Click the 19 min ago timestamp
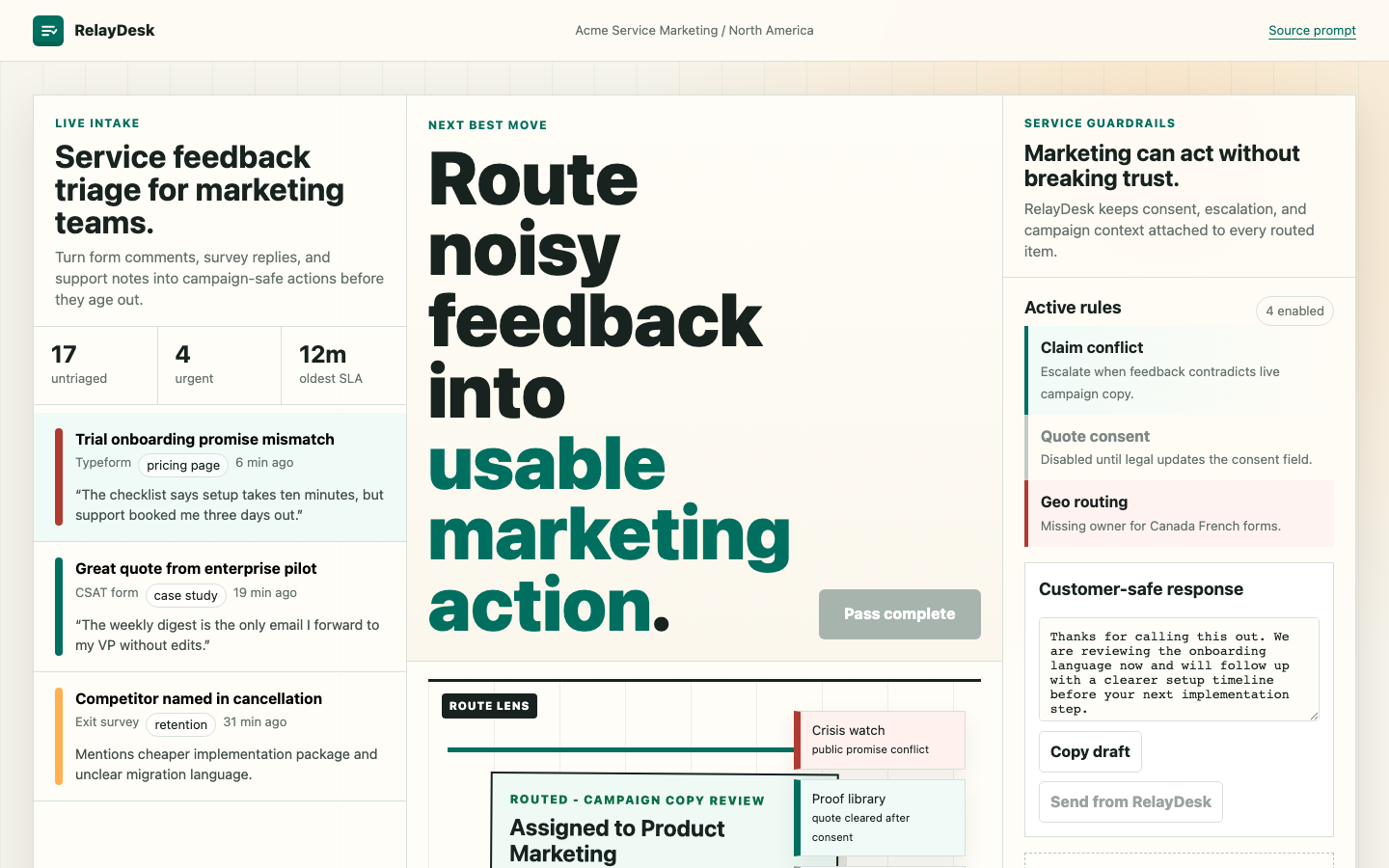The height and width of the screenshot is (868, 1389). (265, 593)
